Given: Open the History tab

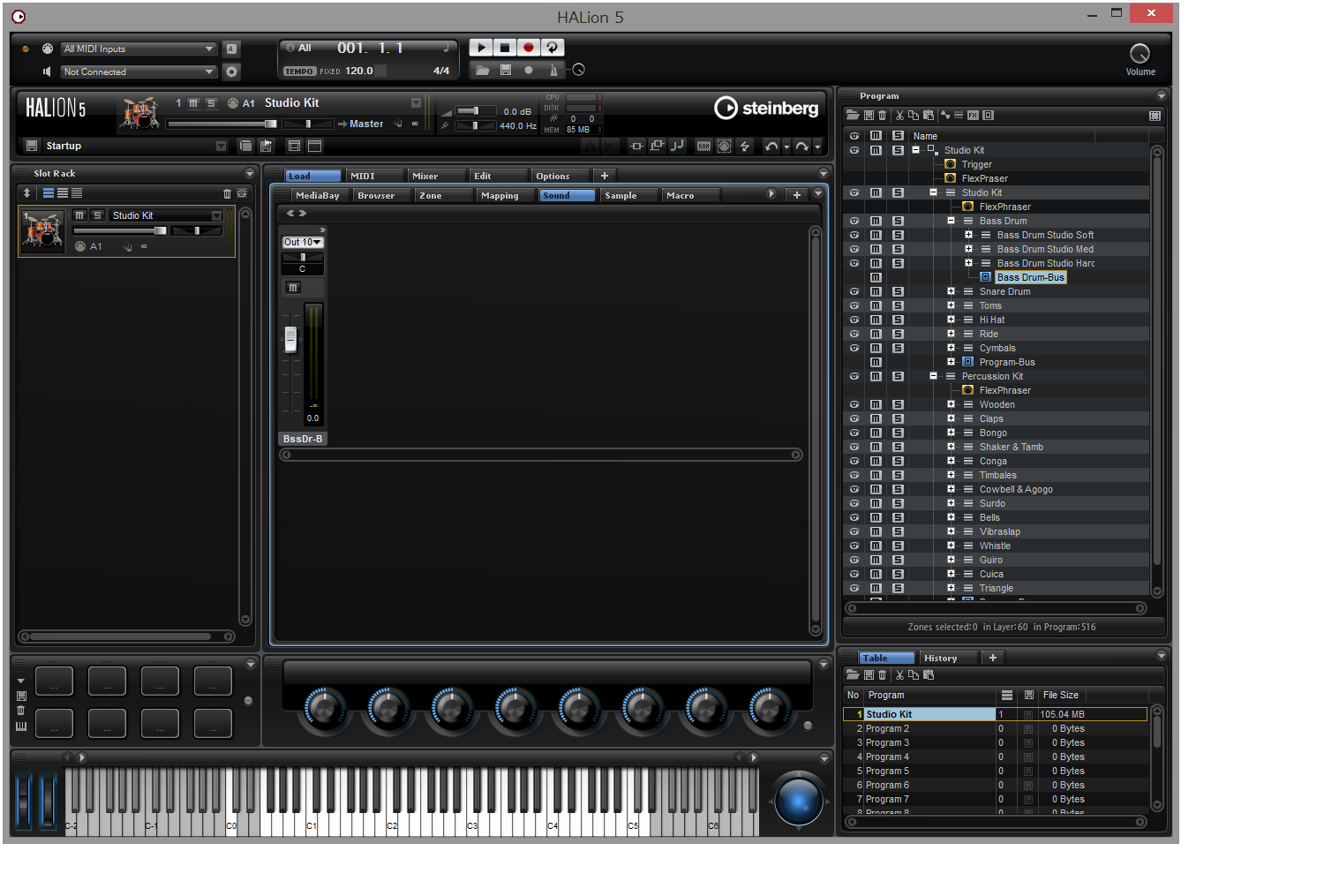Looking at the screenshot, I should coord(949,658).
